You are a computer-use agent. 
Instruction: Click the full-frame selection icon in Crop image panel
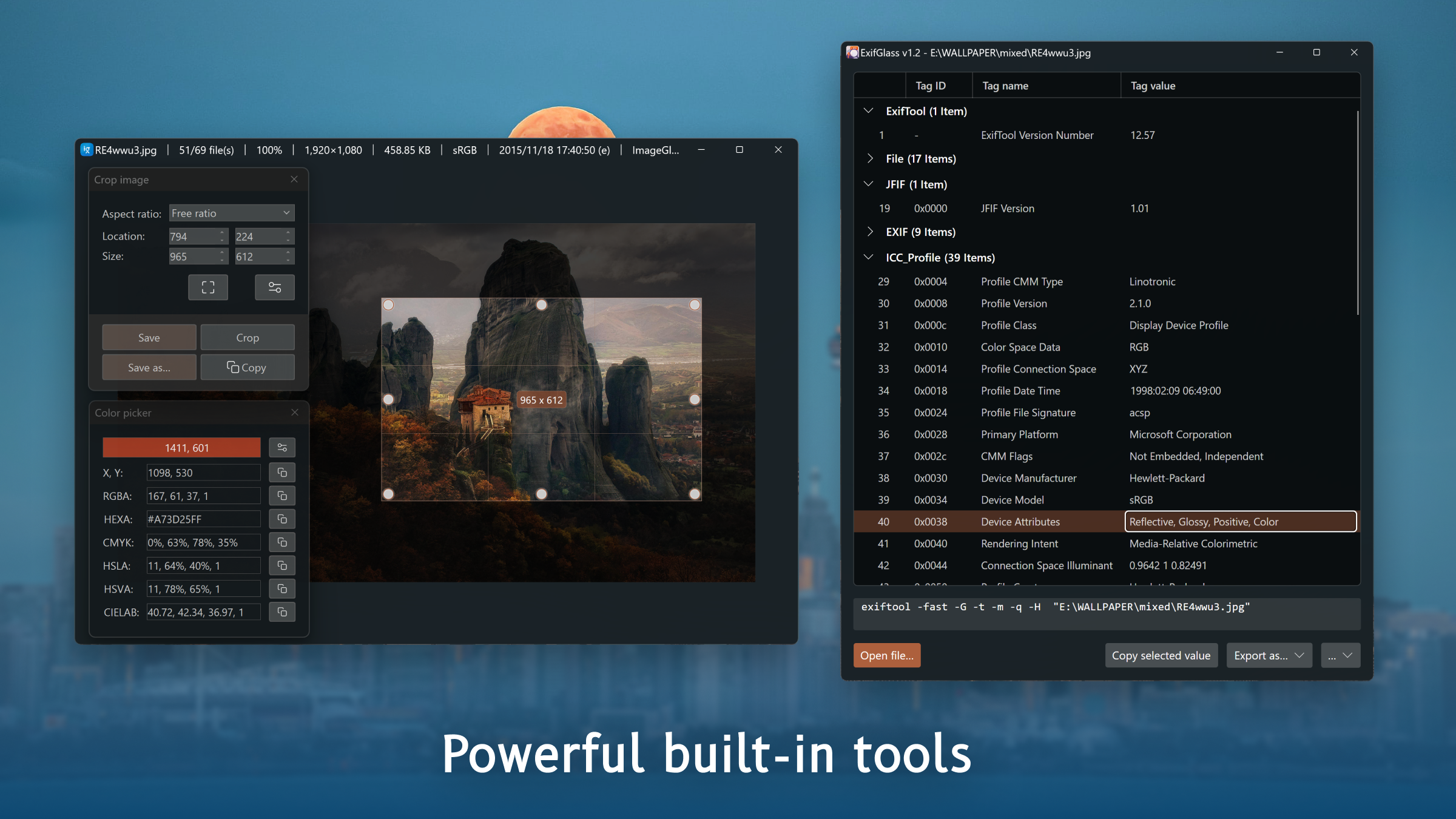207,287
